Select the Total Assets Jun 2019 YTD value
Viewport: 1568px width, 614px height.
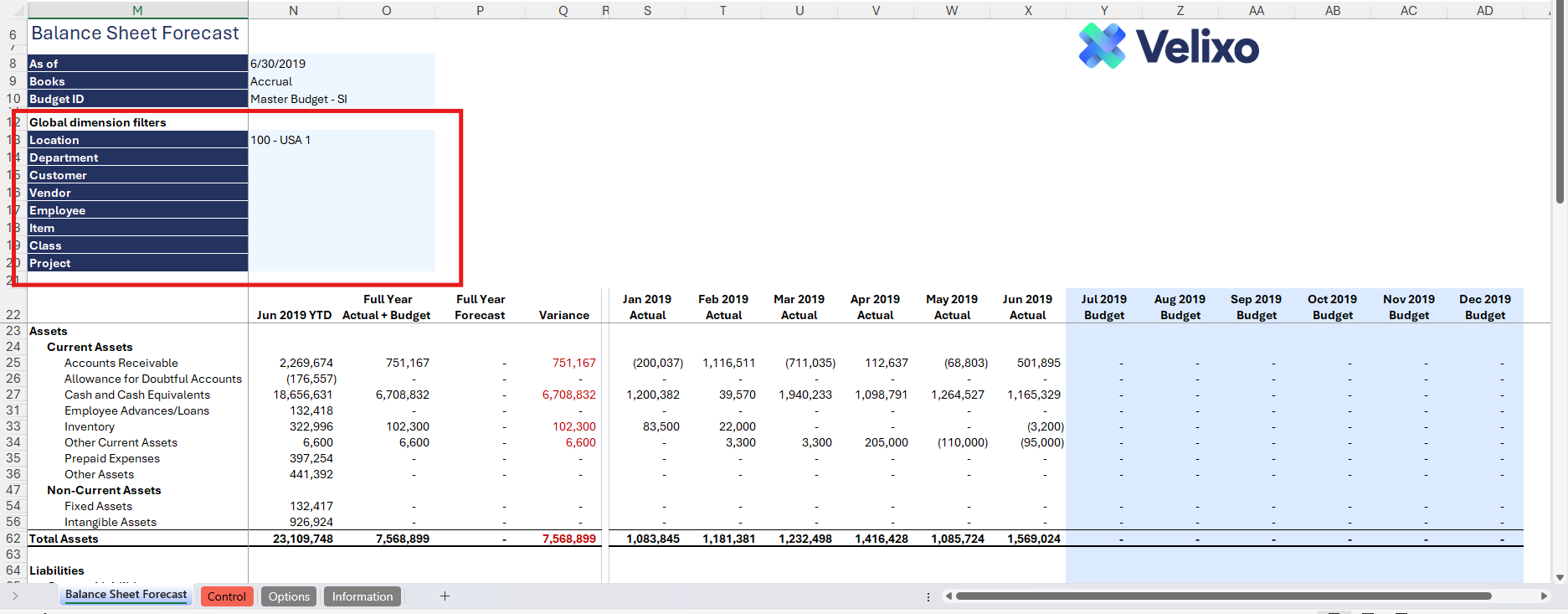pos(302,539)
